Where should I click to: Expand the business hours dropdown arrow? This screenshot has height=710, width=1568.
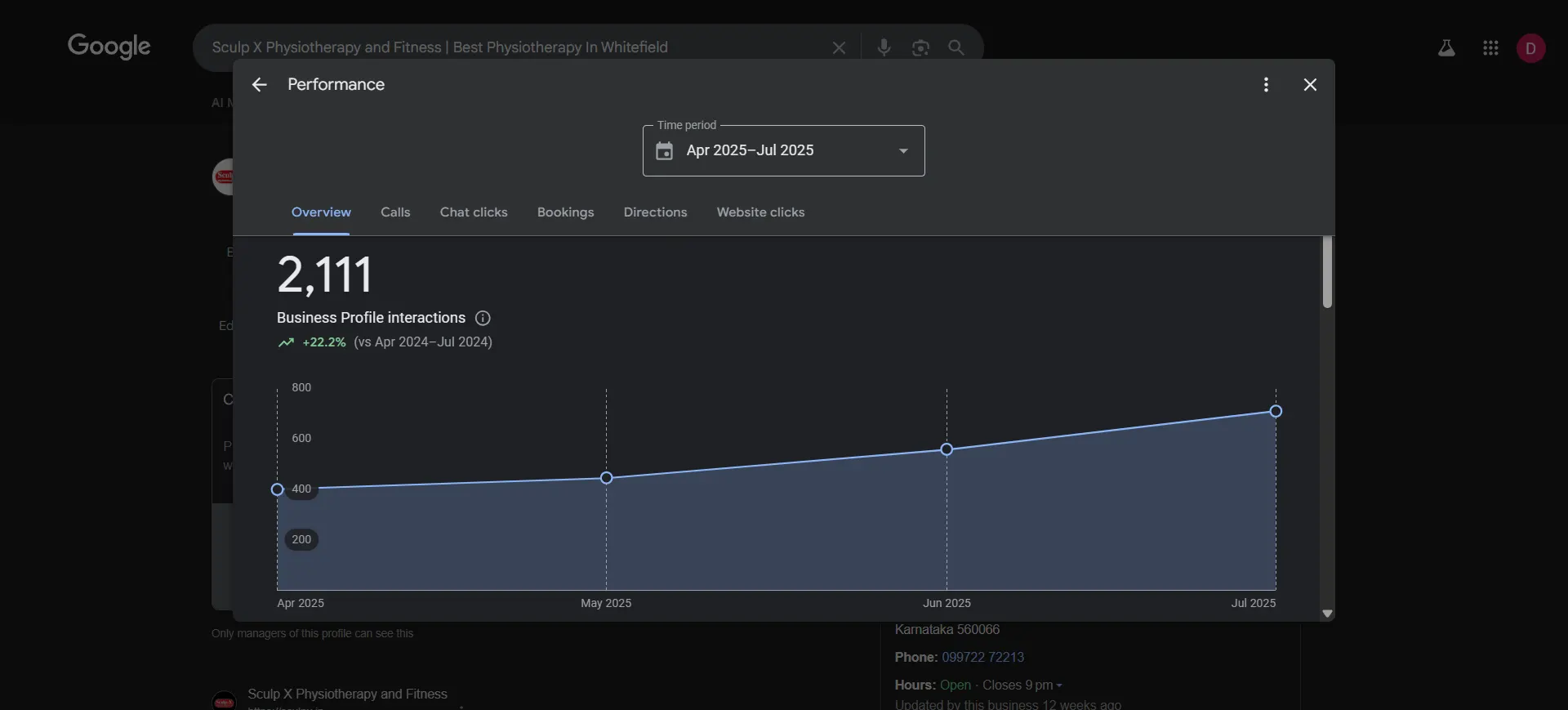point(1059,685)
